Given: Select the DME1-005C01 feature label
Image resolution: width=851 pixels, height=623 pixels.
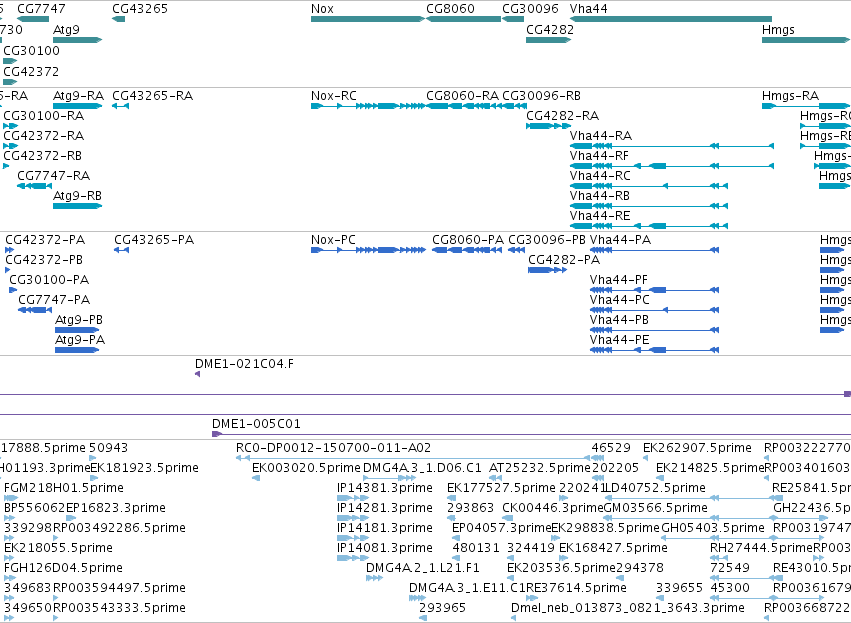Looking at the screenshot, I should 256,424.
